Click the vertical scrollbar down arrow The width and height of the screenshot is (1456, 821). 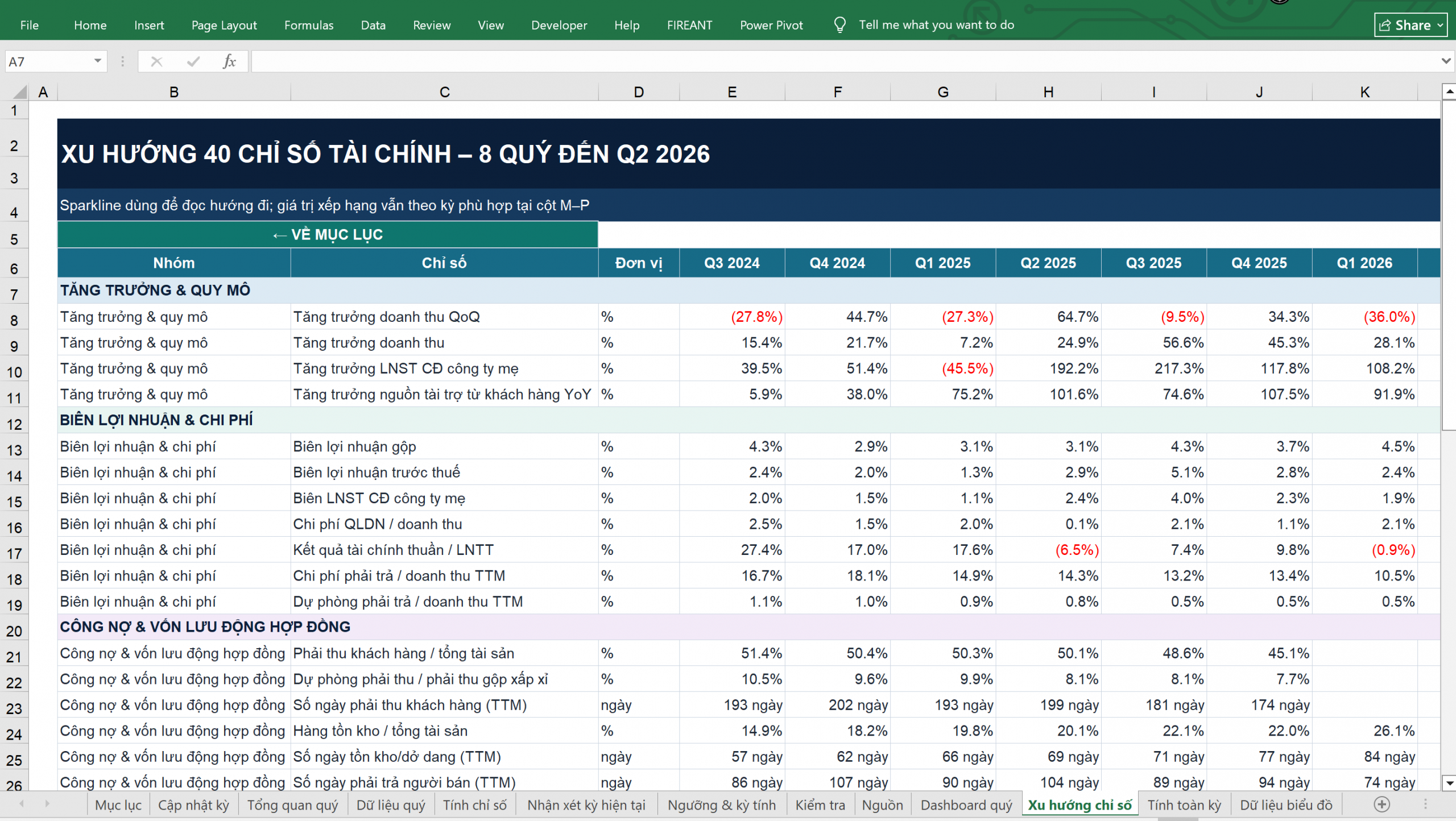[1449, 783]
